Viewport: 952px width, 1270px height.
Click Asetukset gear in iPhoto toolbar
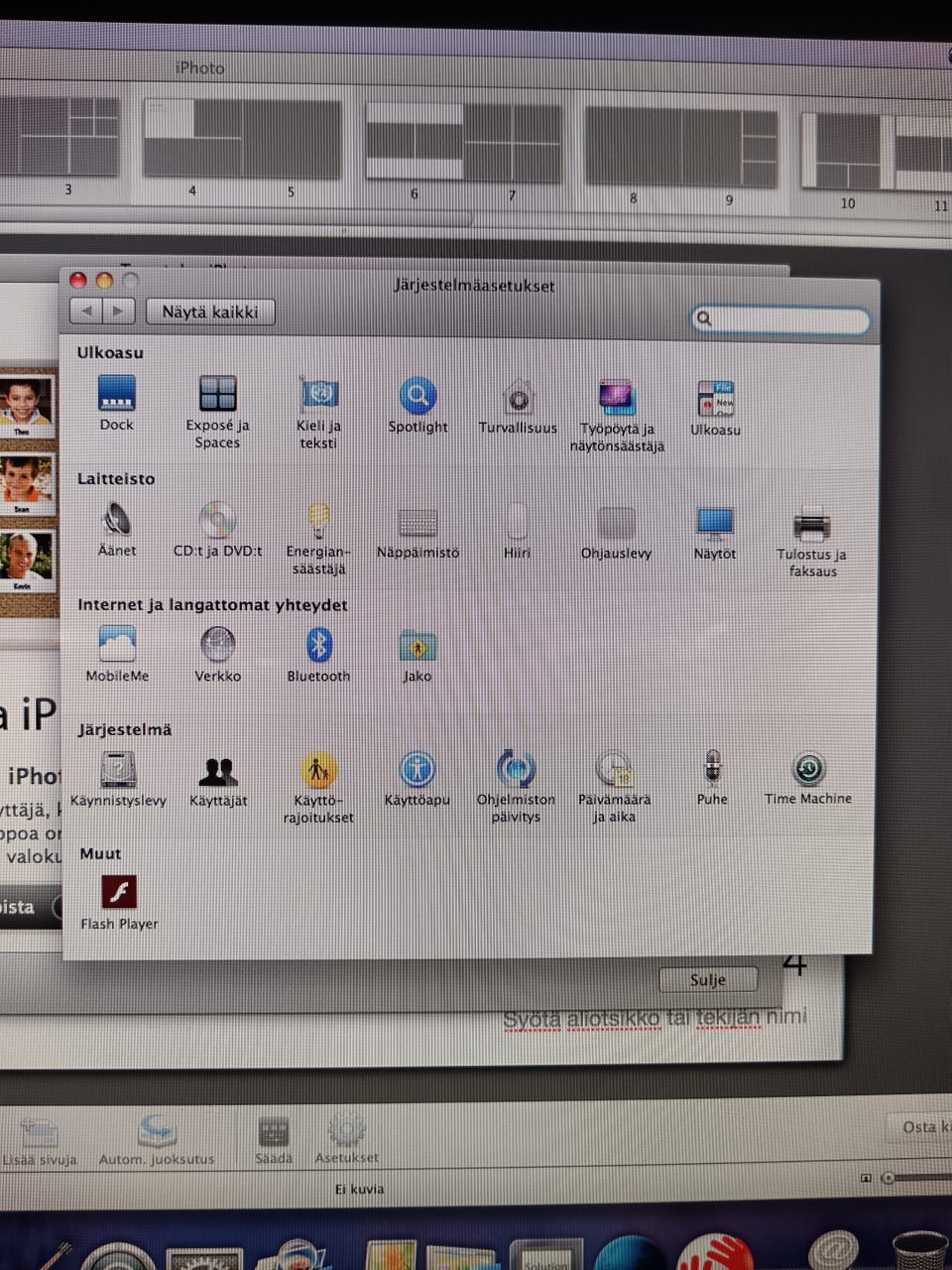point(346,1139)
